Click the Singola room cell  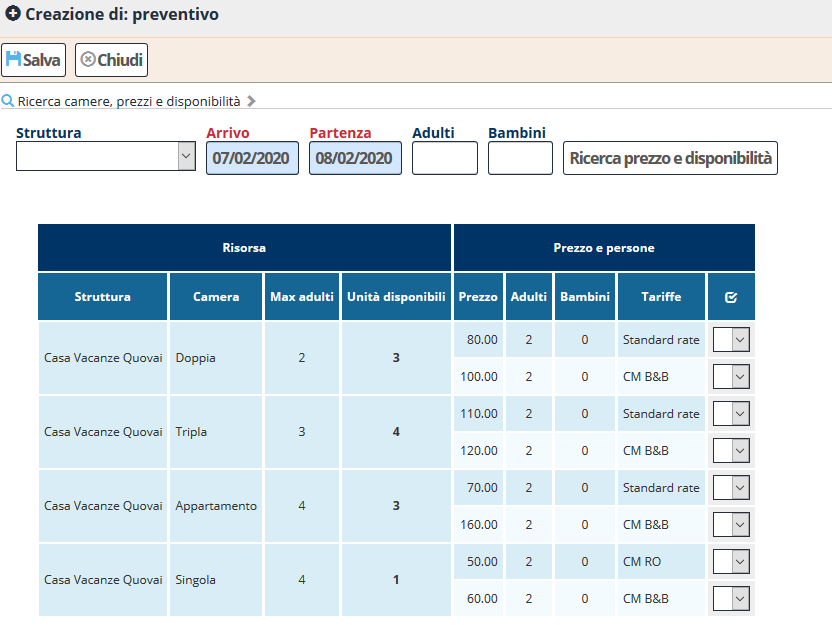pyautogui.click(x=216, y=580)
